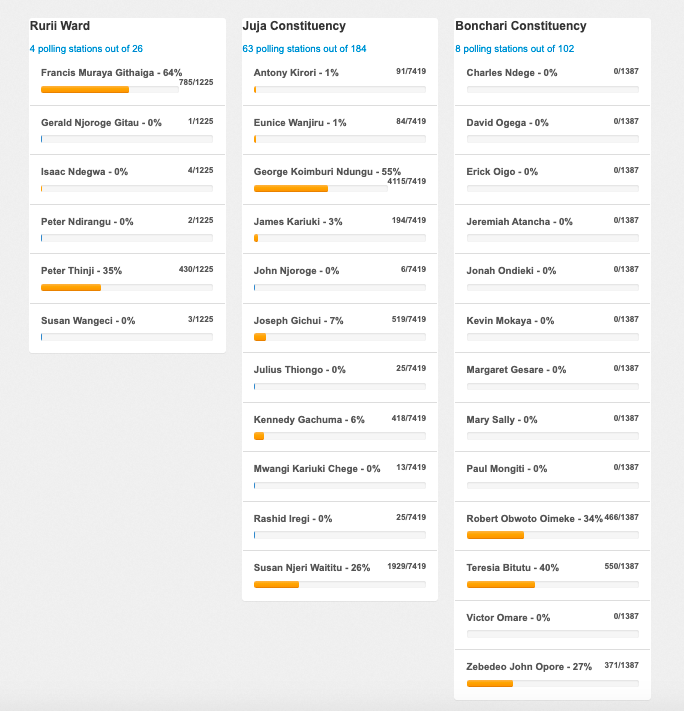Viewport: 684px width, 711px height.
Task: Select the Susan Njeri Waititu entry
Action: (340, 576)
